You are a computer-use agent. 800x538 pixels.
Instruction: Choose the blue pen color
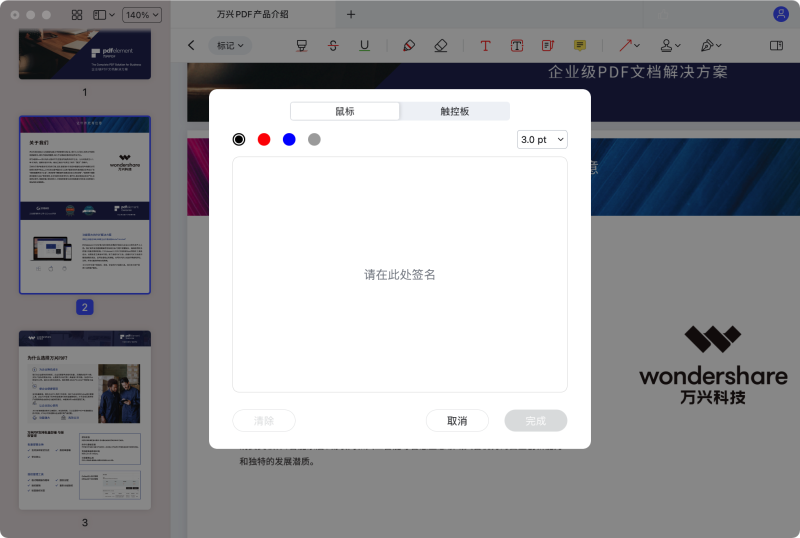tap(289, 140)
